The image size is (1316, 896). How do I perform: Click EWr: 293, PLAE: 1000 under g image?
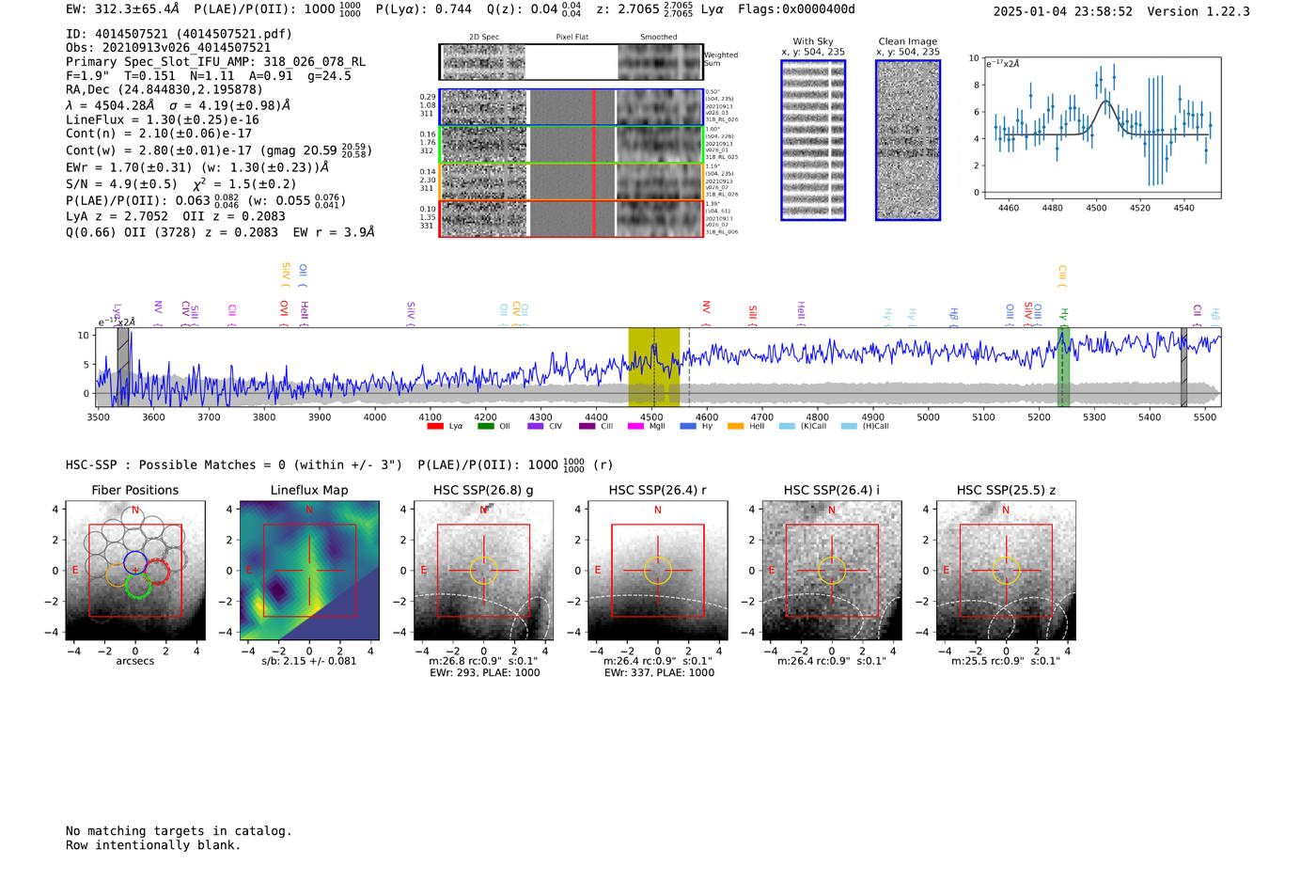point(485,673)
